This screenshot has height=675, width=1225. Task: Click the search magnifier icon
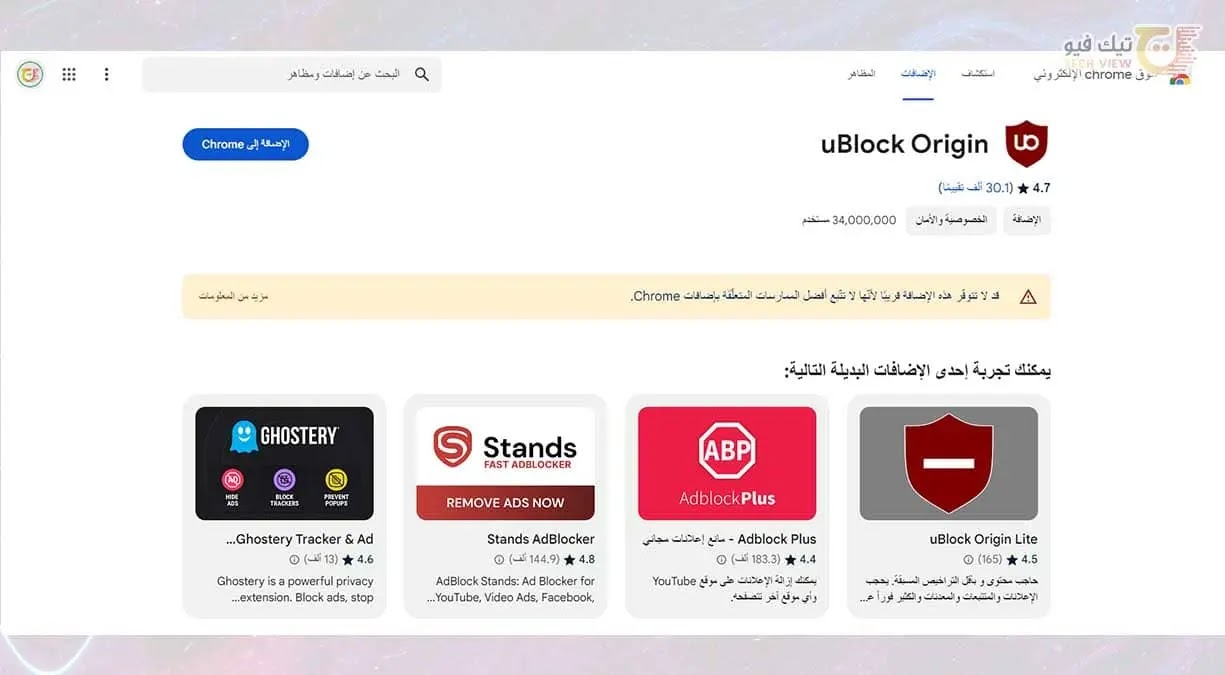(x=422, y=74)
